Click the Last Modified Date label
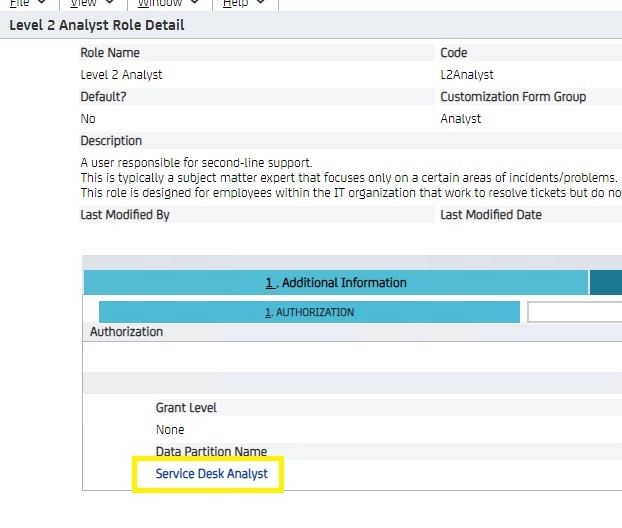 [x=491, y=215]
